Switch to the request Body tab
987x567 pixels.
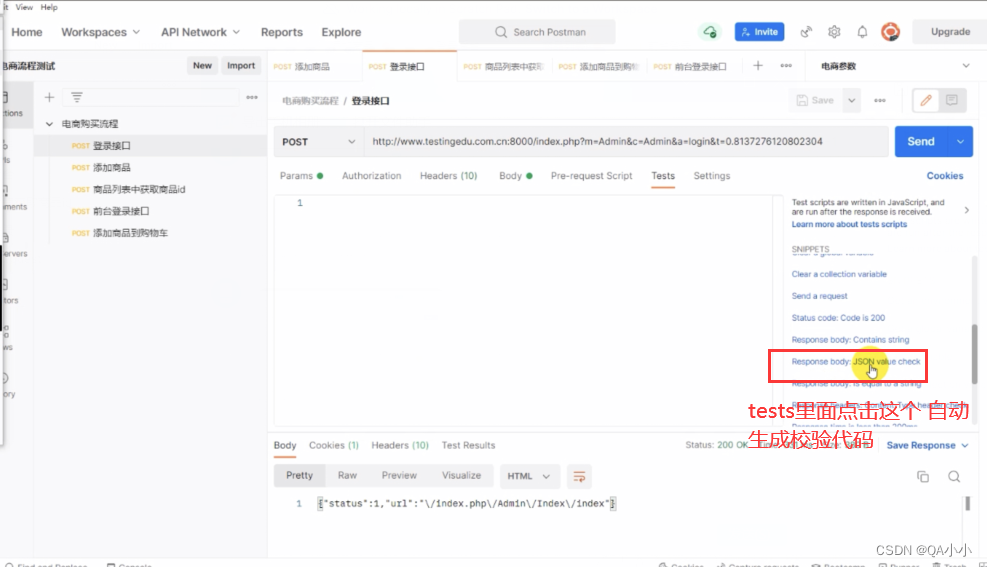[516, 176]
